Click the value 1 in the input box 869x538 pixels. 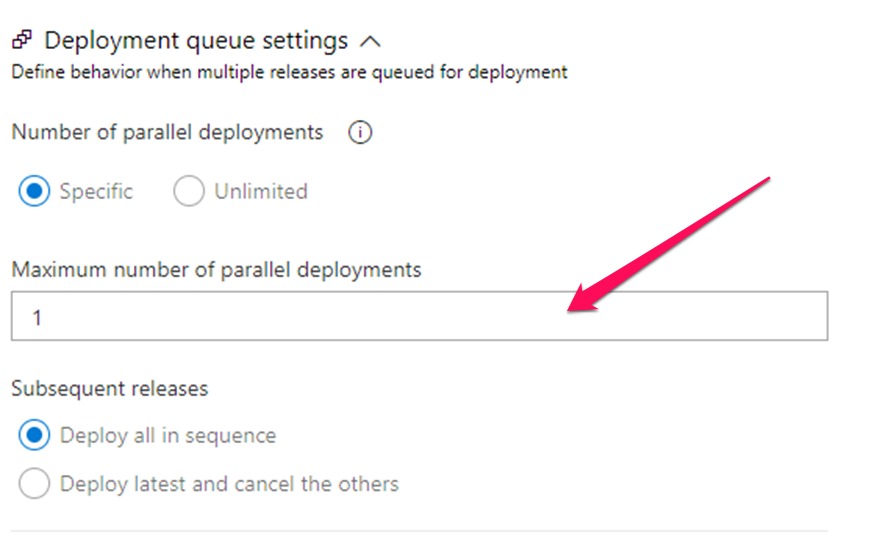point(37,317)
